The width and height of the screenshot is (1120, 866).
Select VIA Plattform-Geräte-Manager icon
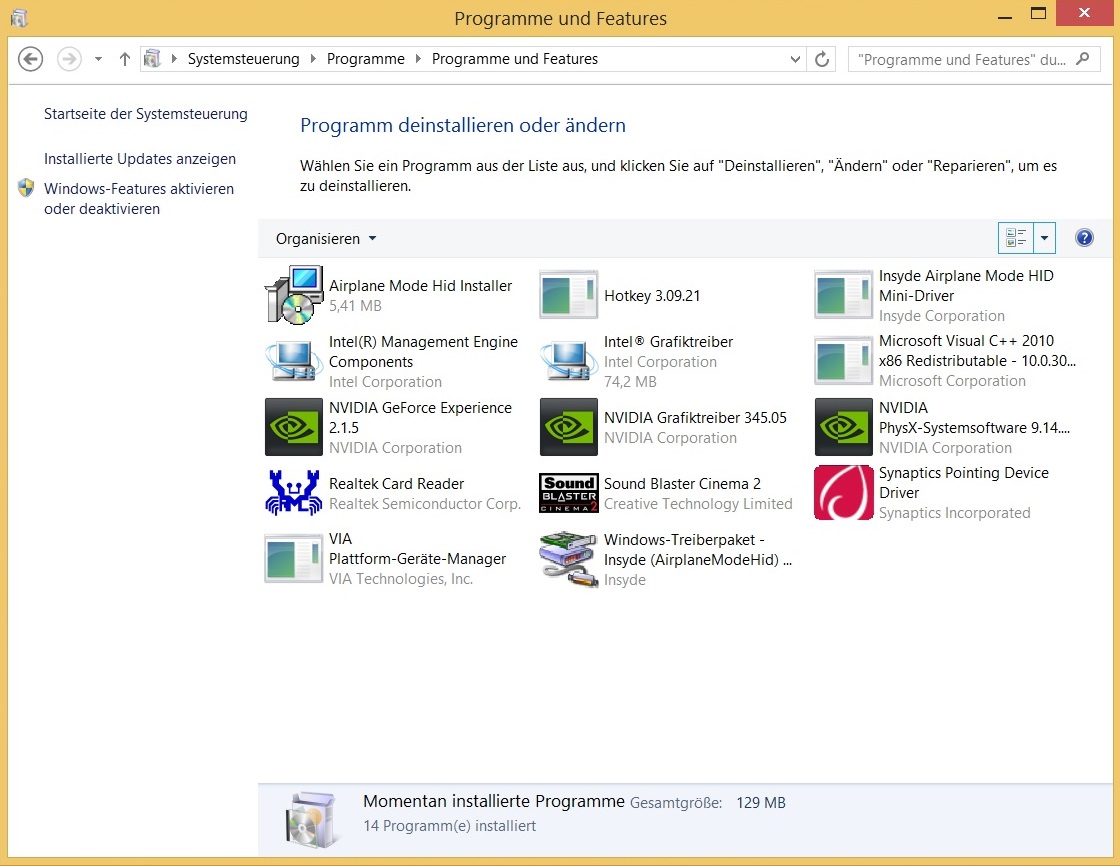(294, 558)
